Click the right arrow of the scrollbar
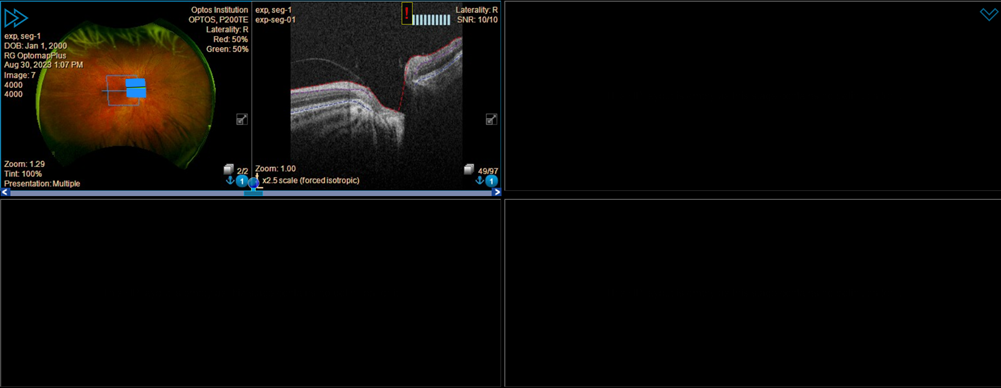The image size is (1001, 388). [496, 192]
